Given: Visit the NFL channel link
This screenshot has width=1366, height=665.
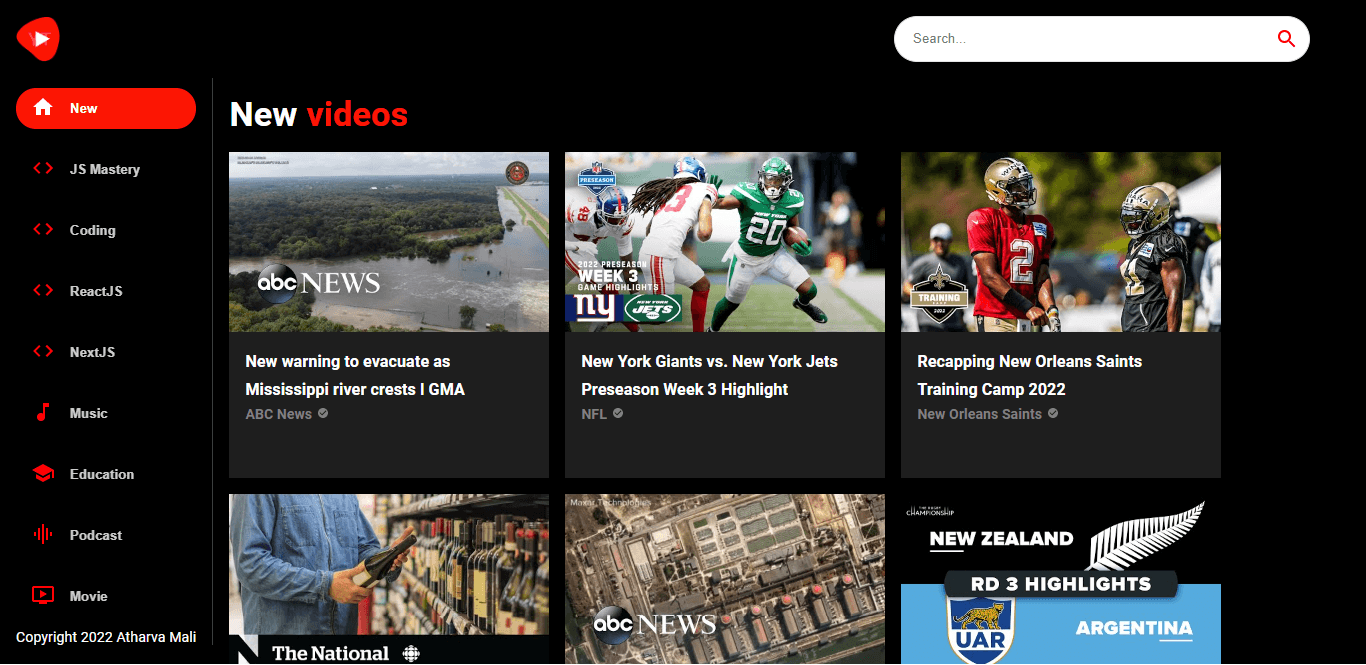Looking at the screenshot, I should click(x=594, y=414).
